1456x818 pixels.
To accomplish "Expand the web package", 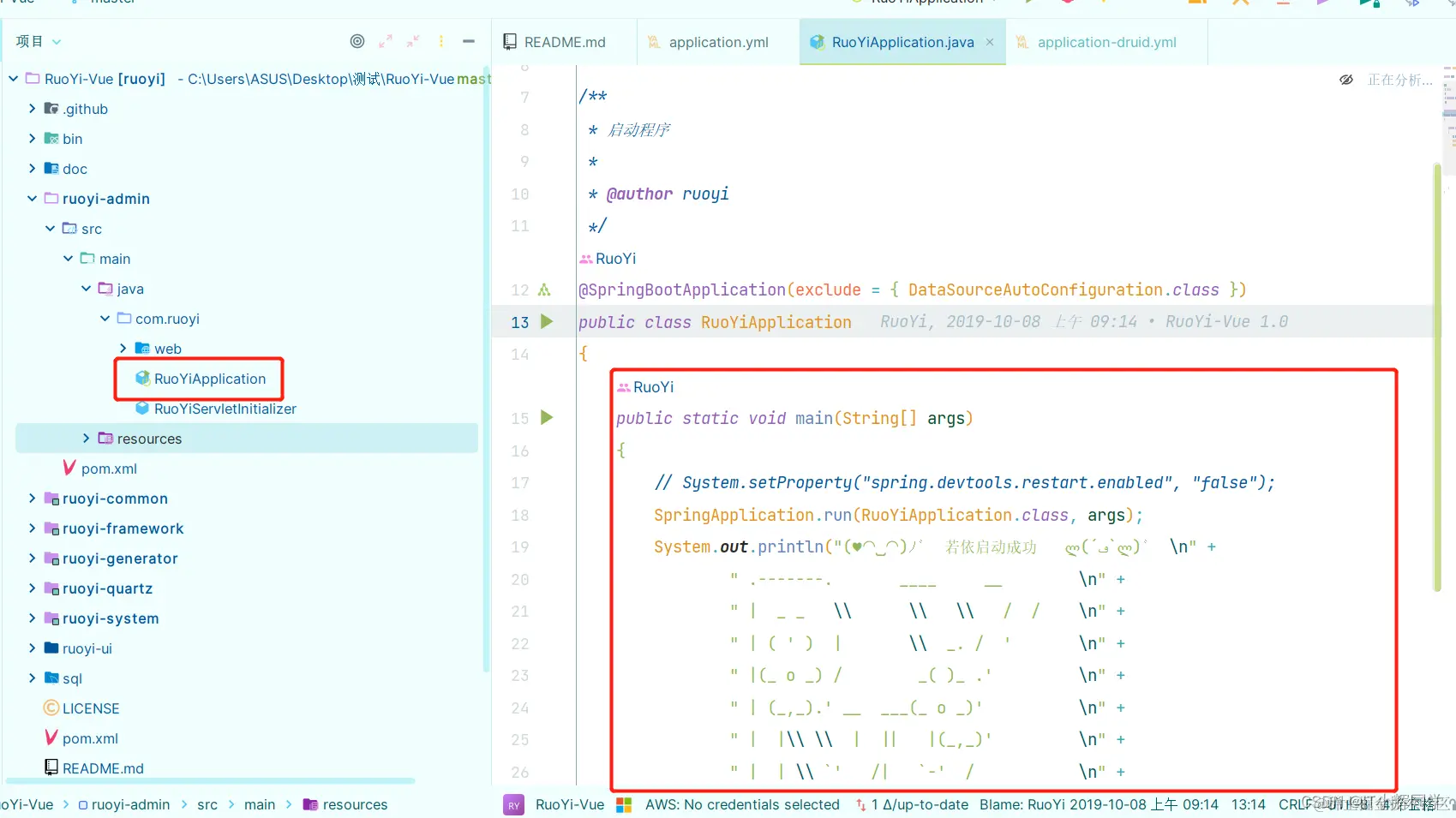I will click(123, 349).
